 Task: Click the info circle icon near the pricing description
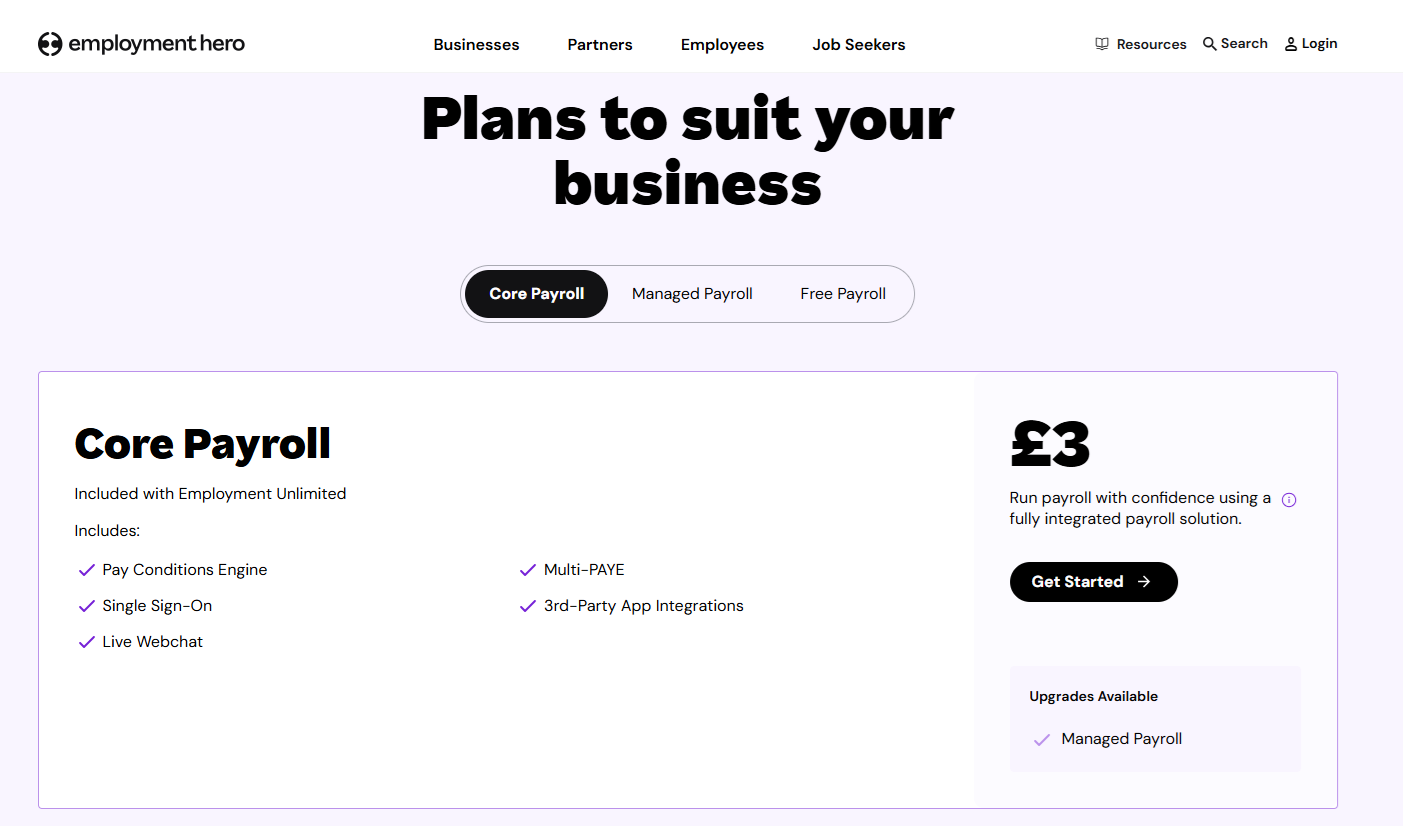(x=1289, y=499)
